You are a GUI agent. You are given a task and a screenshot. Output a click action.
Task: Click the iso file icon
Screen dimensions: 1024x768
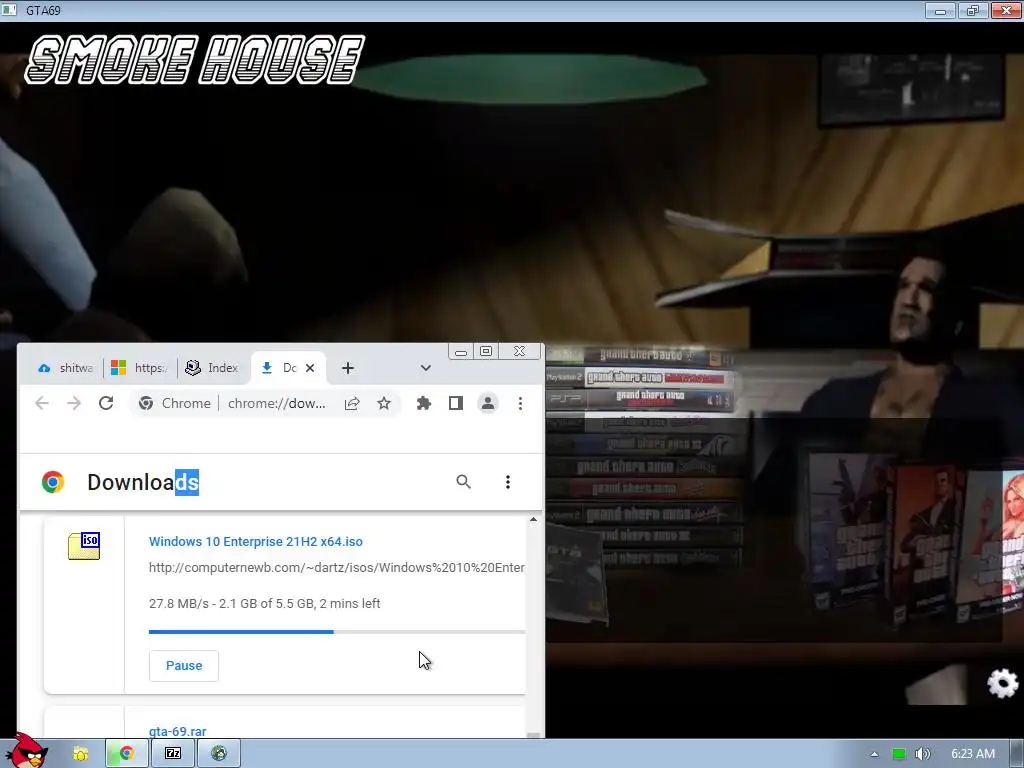click(84, 546)
